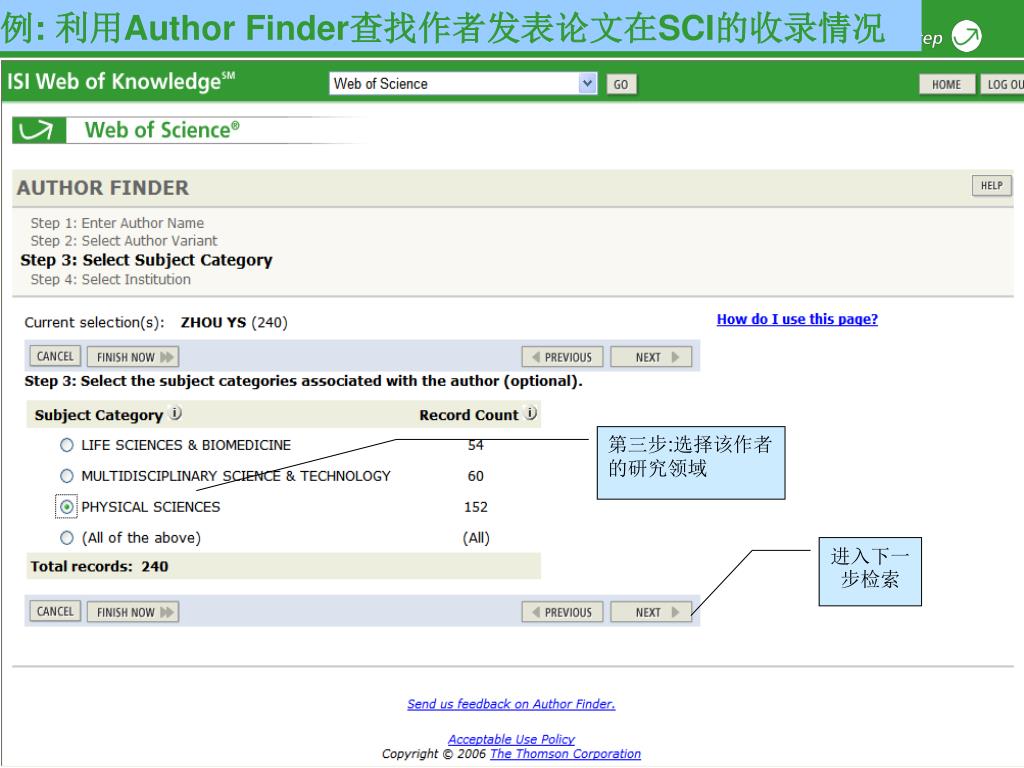Viewport: 1024px width, 768px height.
Task: Select MULTIDISCIPLINARY SCIENCE & TECHNOLOGY radio option
Action: tap(67, 476)
